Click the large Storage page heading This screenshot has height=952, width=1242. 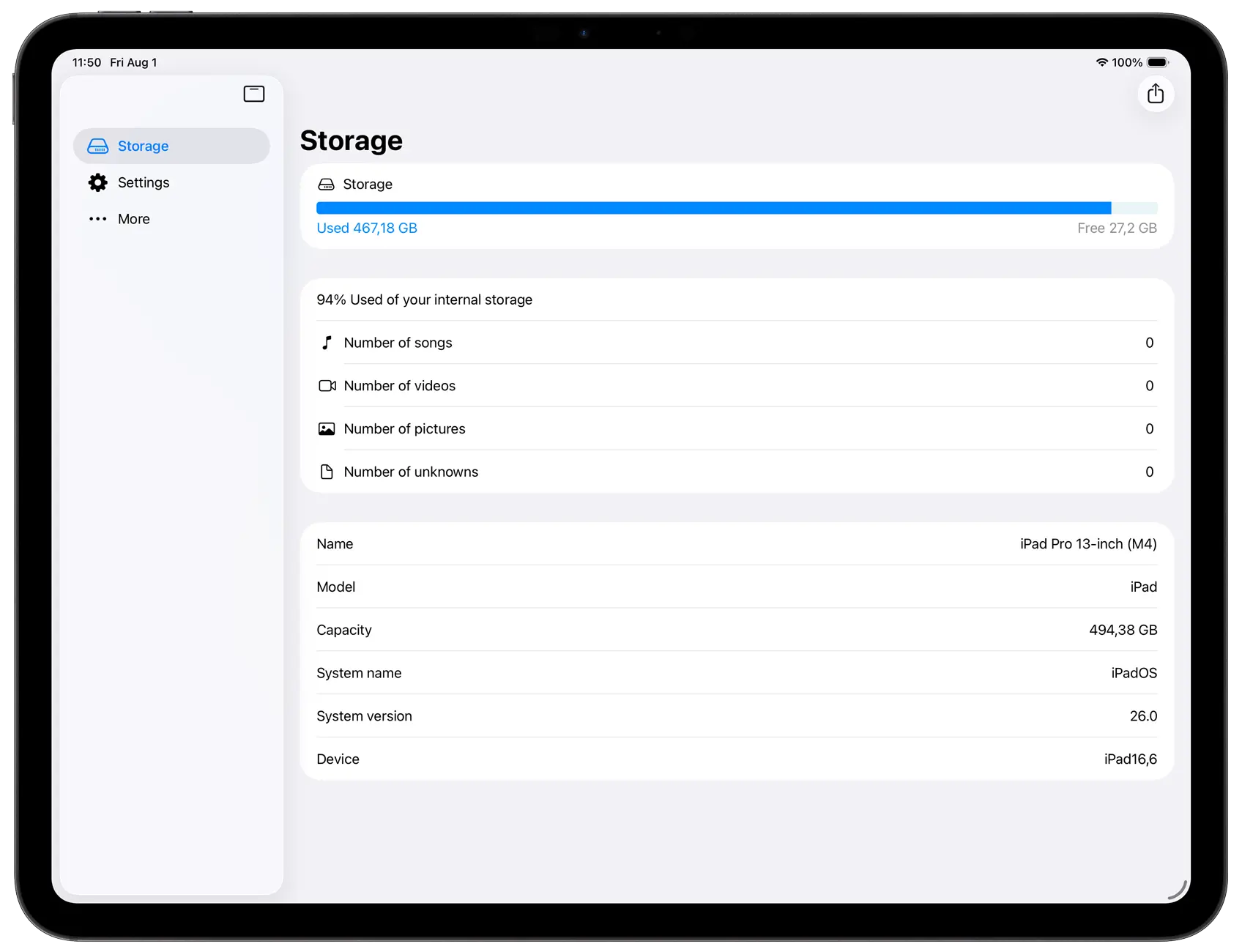(352, 141)
